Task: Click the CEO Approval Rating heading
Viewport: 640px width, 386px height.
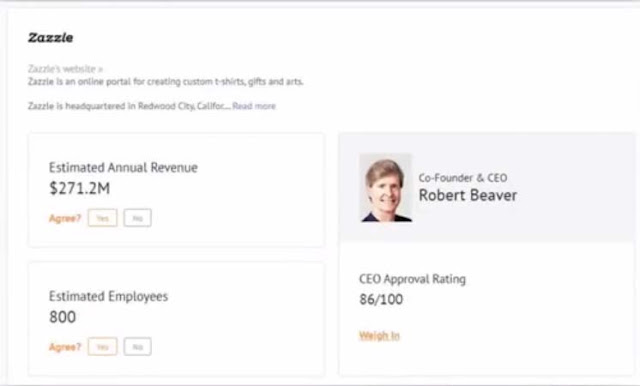Action: click(412, 279)
